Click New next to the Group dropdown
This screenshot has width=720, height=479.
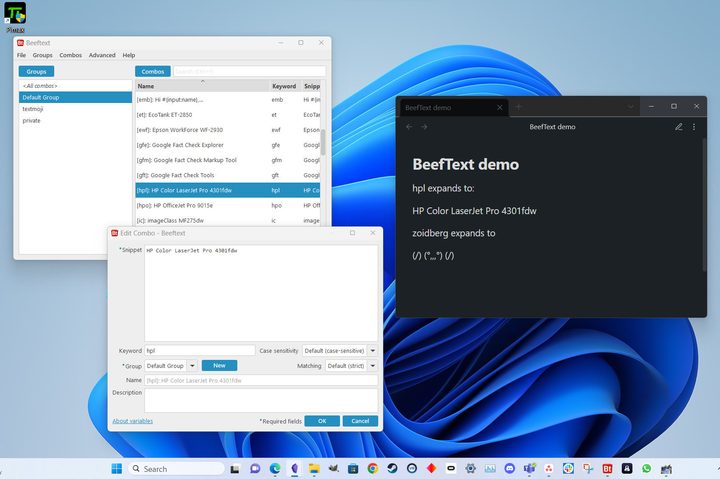click(219, 366)
